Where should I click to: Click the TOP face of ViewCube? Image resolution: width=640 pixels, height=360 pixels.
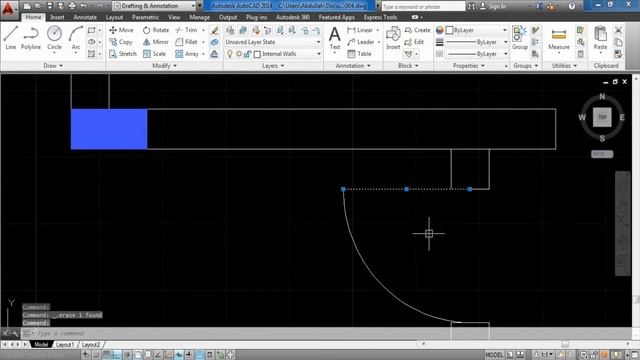click(602, 117)
